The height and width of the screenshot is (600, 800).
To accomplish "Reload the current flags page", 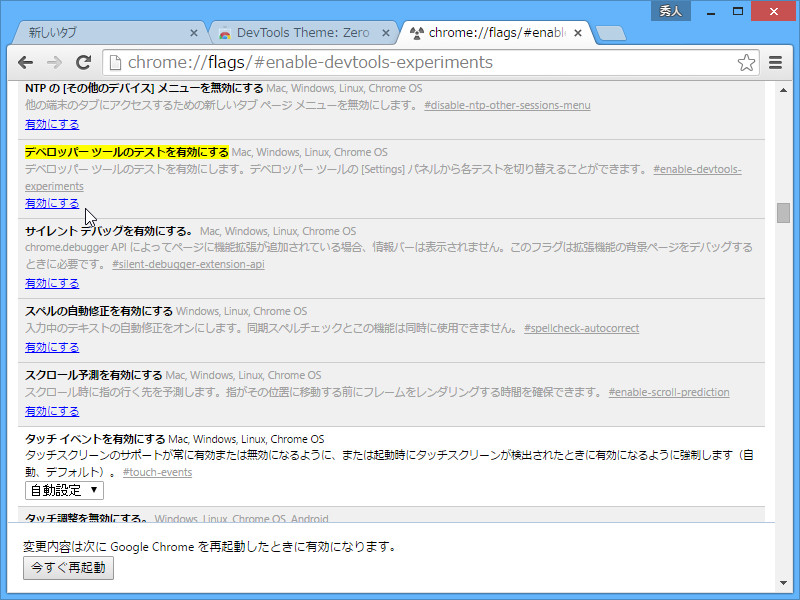I will point(84,62).
